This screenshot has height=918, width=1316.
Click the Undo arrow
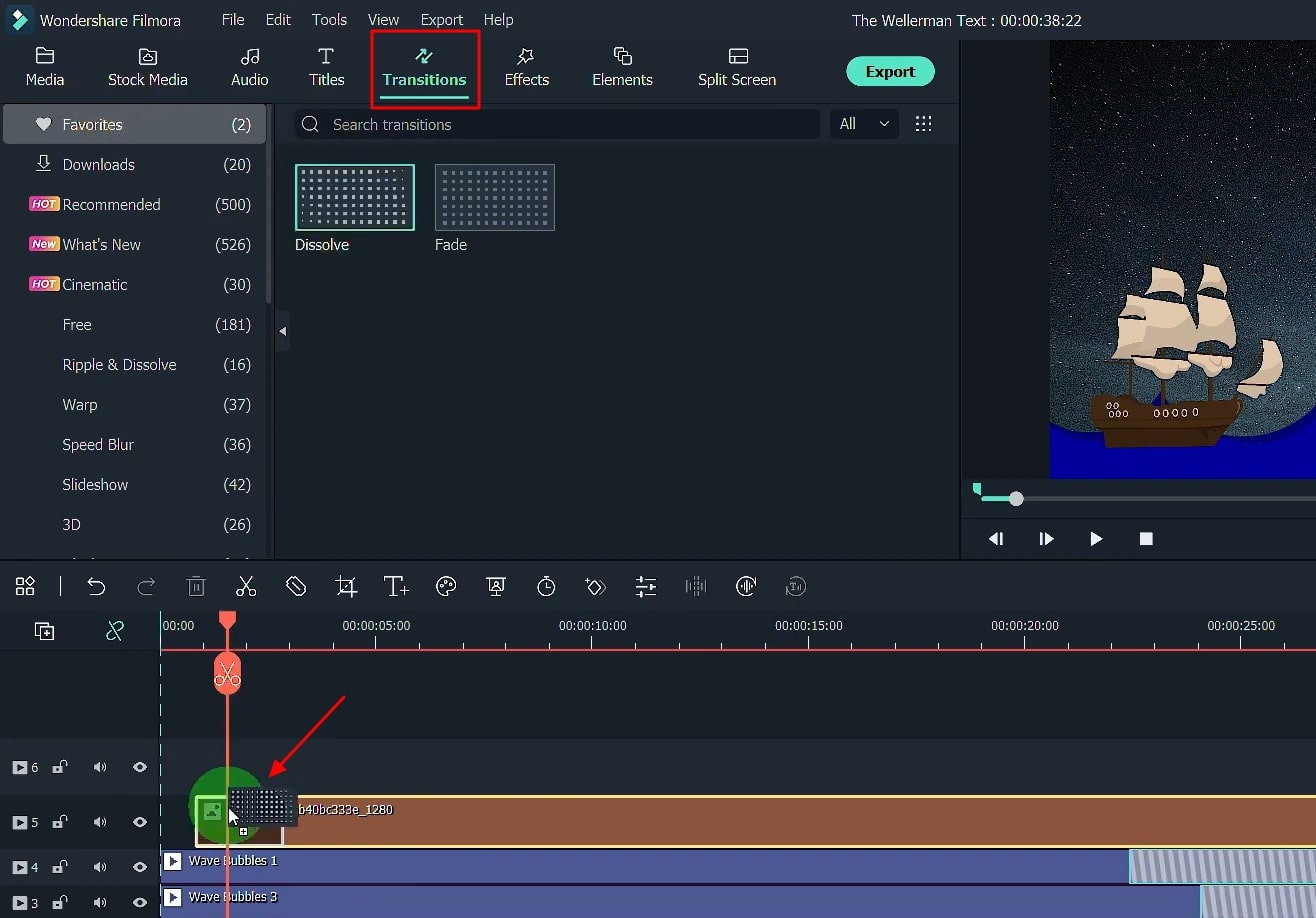point(96,586)
